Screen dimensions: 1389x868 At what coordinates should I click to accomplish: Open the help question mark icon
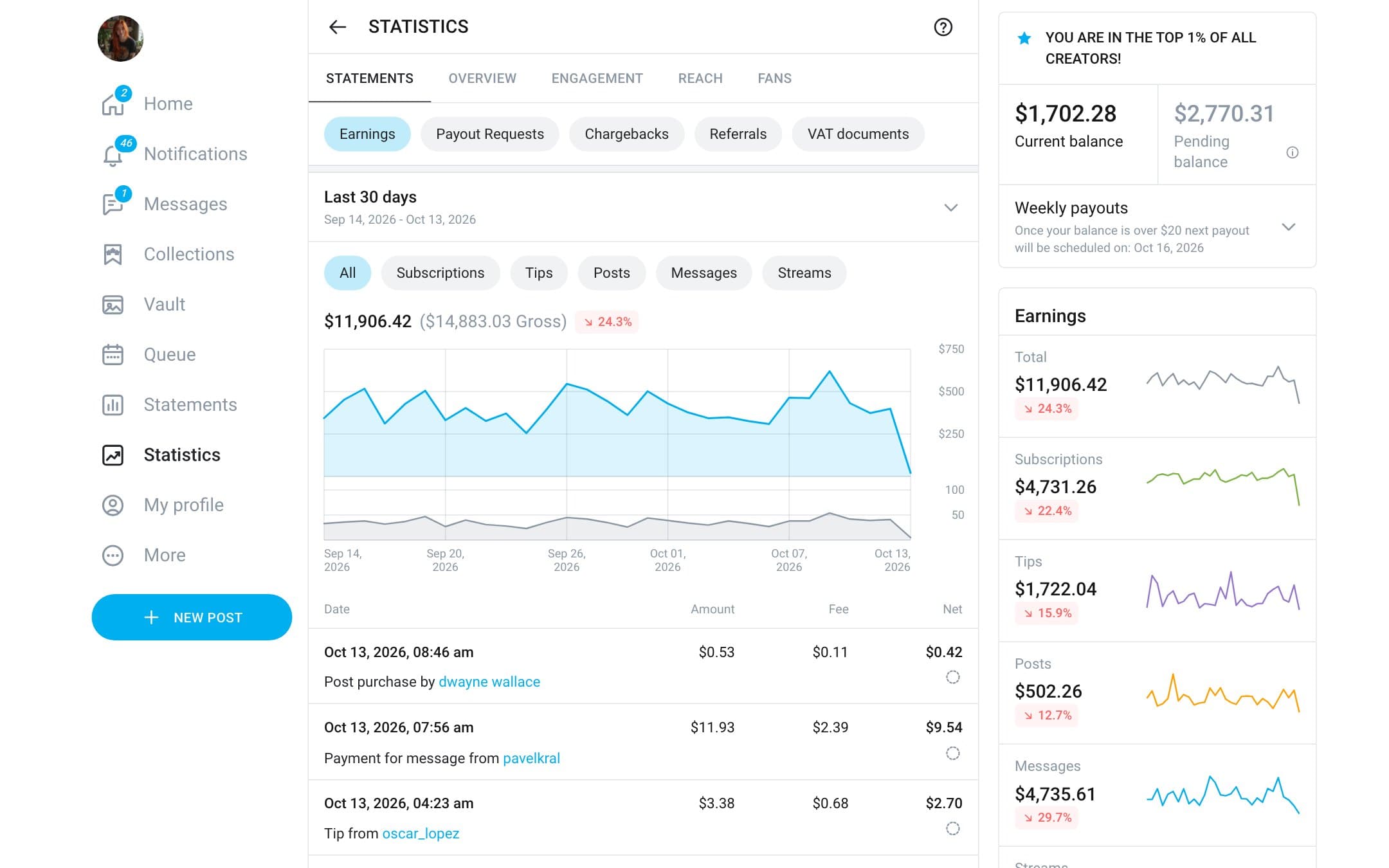pos(943,27)
